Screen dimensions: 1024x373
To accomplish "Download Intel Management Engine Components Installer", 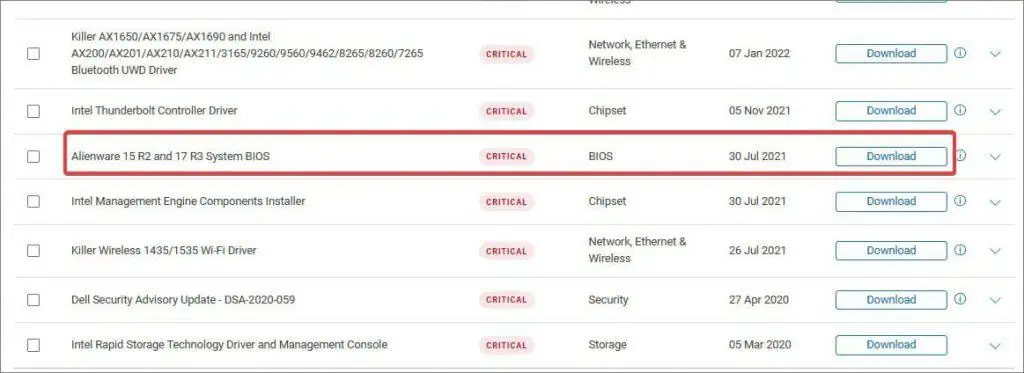I will pos(891,201).
